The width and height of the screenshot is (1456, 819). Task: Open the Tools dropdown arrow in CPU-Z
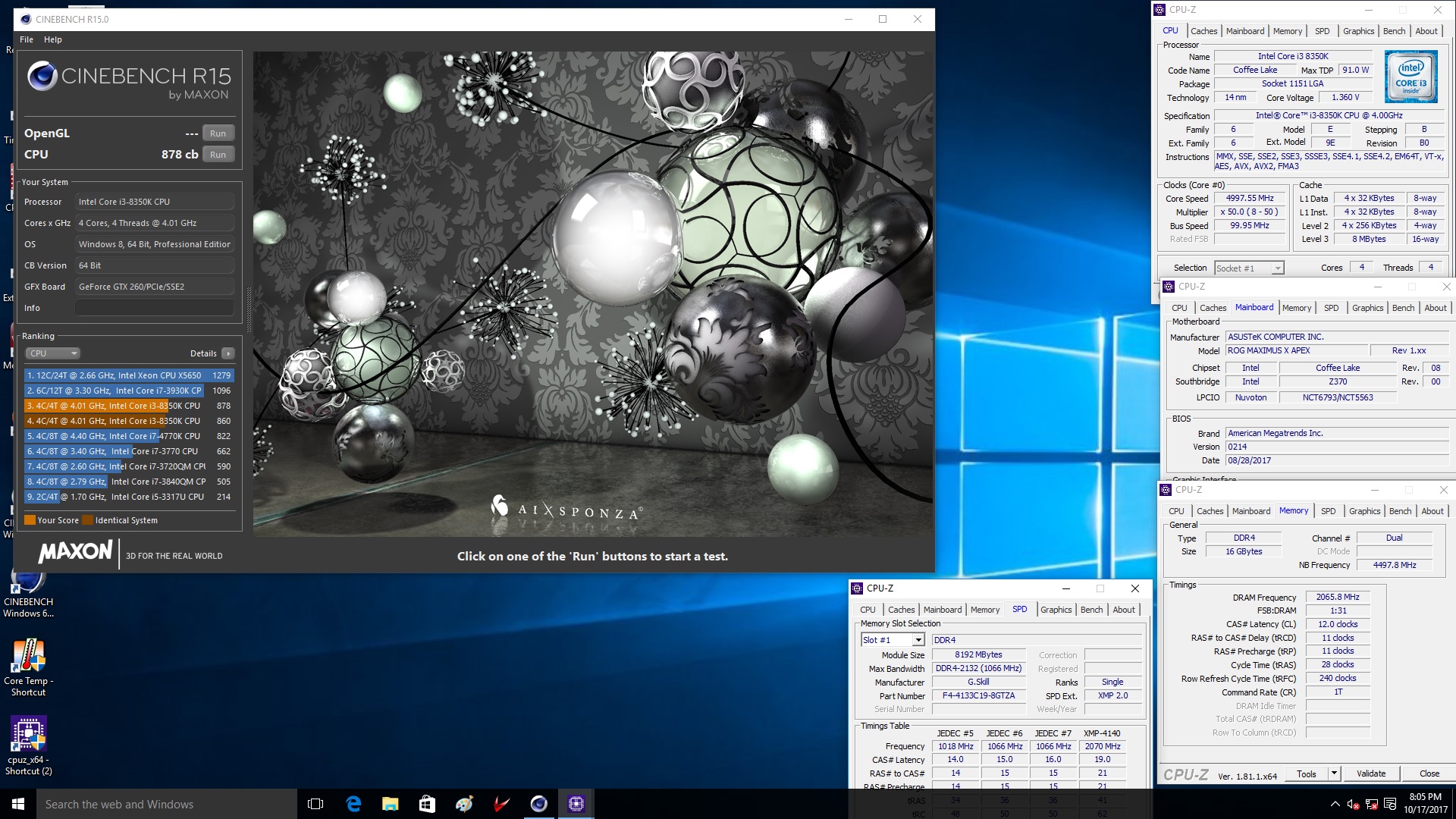tap(1334, 773)
